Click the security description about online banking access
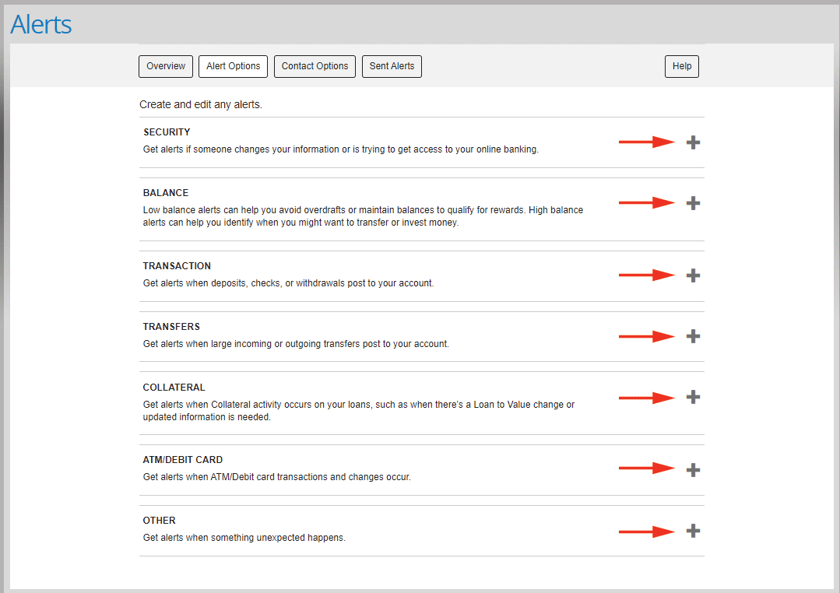The height and width of the screenshot is (593, 840). [x=341, y=149]
